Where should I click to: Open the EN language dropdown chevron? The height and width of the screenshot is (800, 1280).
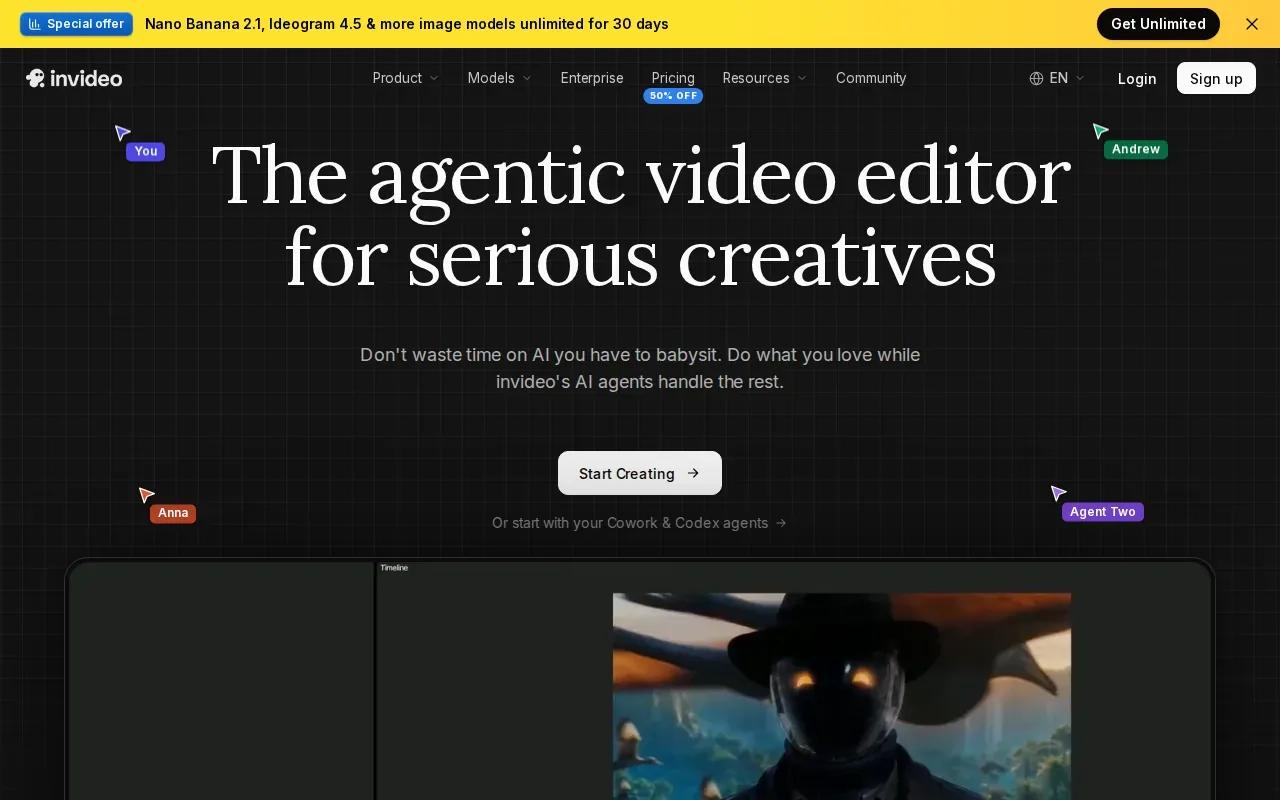(x=1080, y=78)
